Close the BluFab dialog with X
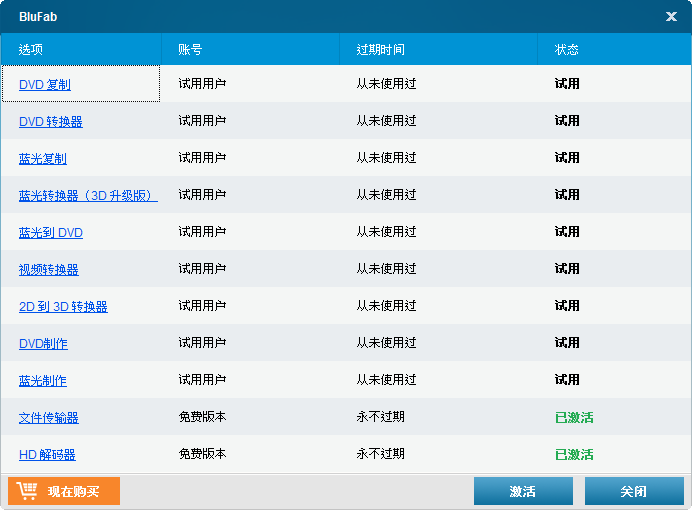The width and height of the screenshot is (692, 510). tap(671, 16)
